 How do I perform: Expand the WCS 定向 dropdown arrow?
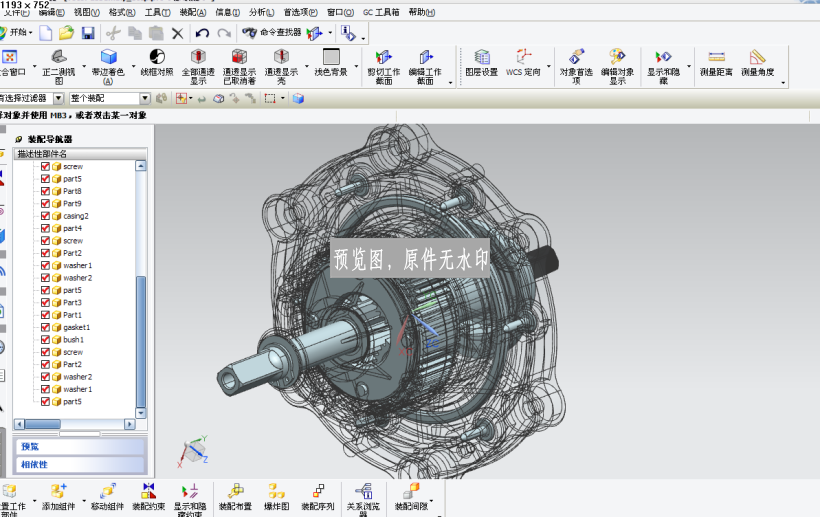pyautogui.click(x=549, y=67)
